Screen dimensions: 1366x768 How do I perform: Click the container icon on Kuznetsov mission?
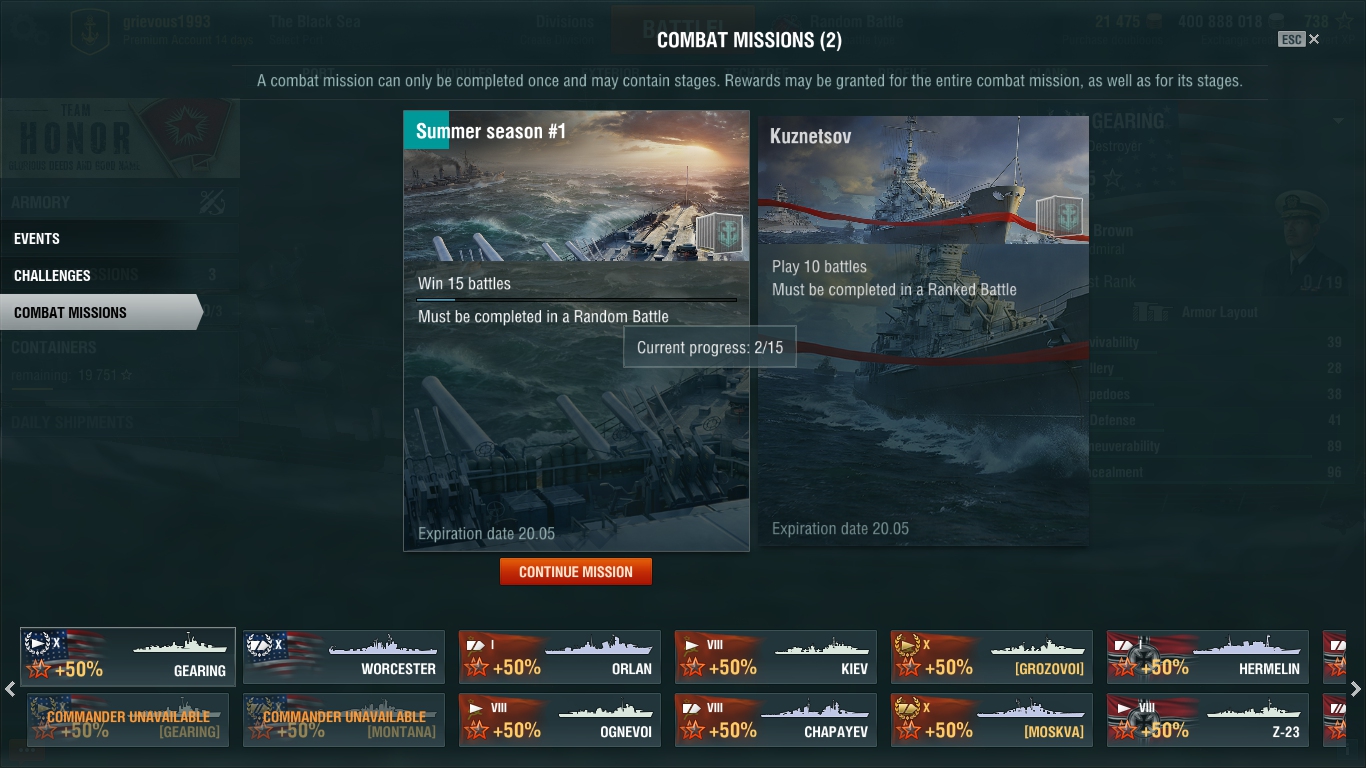[x=1059, y=219]
